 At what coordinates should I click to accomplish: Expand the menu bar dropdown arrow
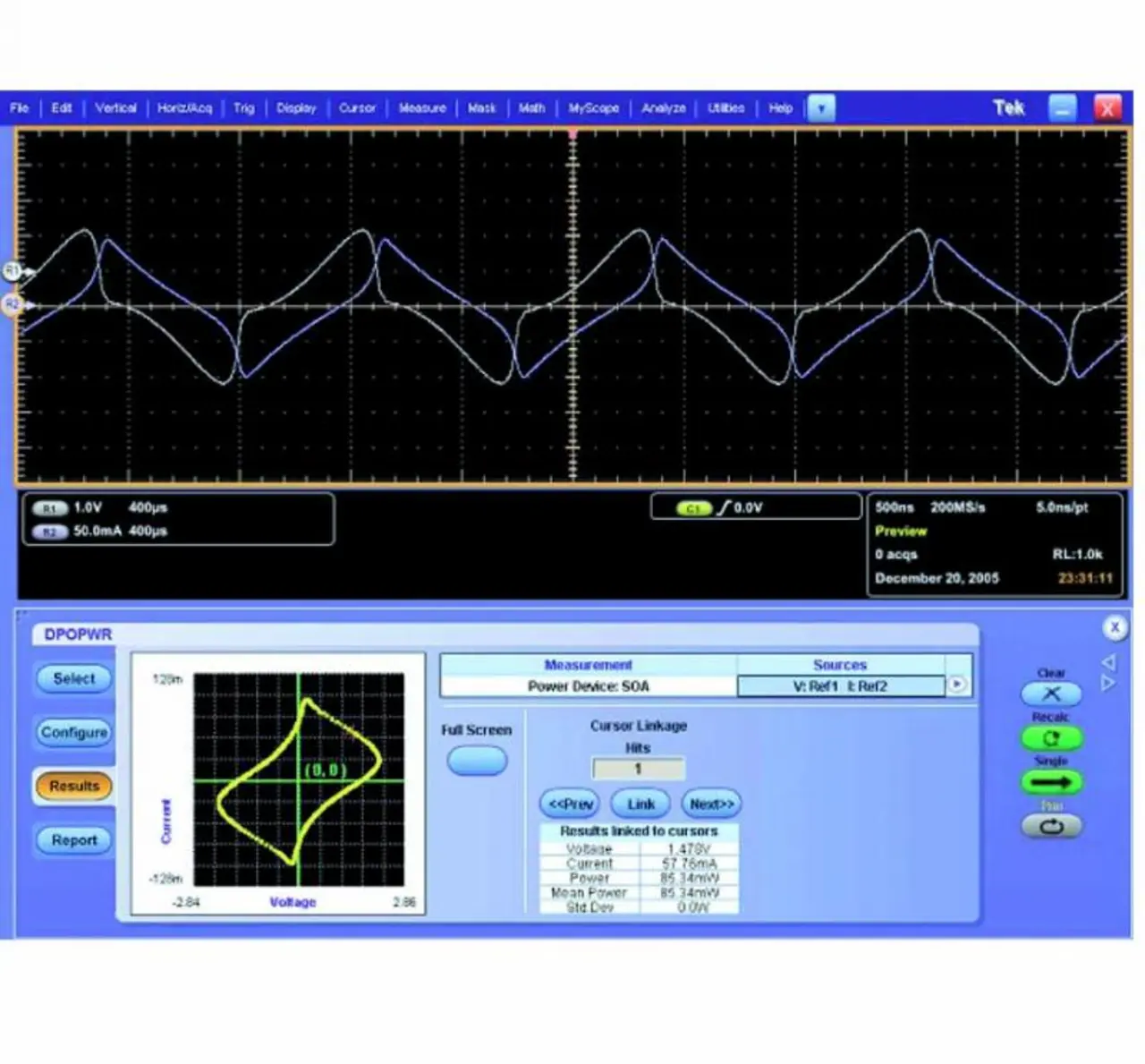point(820,108)
